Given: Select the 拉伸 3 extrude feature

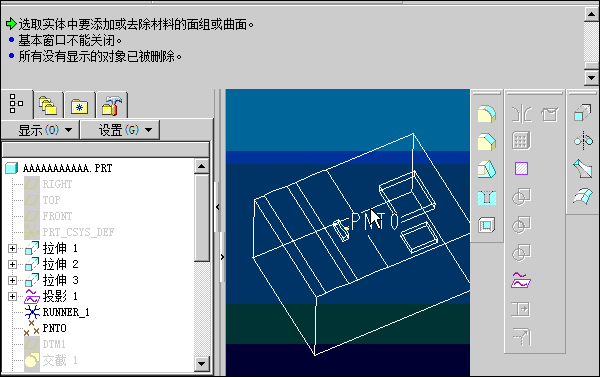Looking at the screenshot, I should 60,281.
